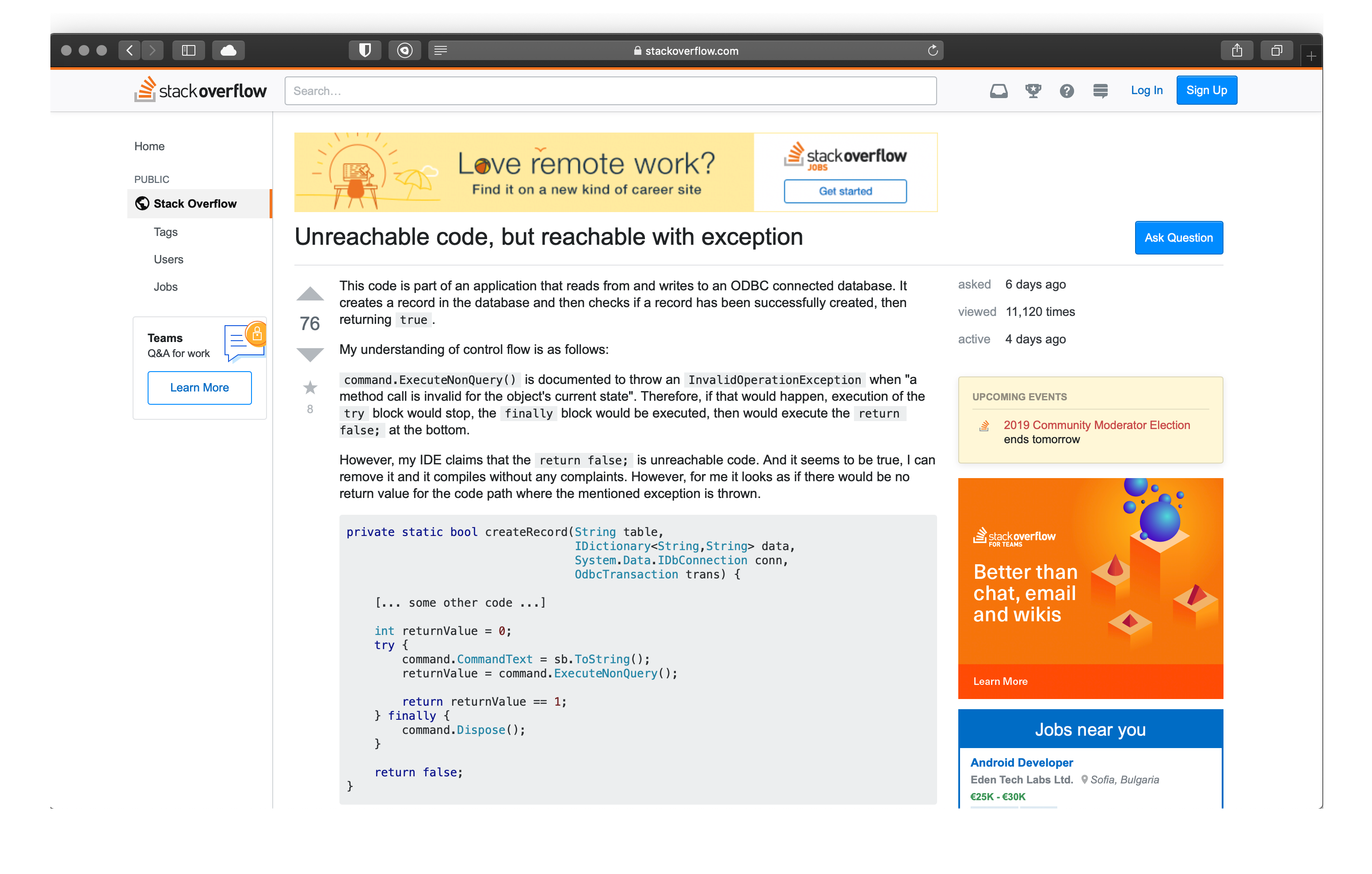The width and height of the screenshot is (1372, 874).
Task: Open the inbox icon in header
Action: 998,91
